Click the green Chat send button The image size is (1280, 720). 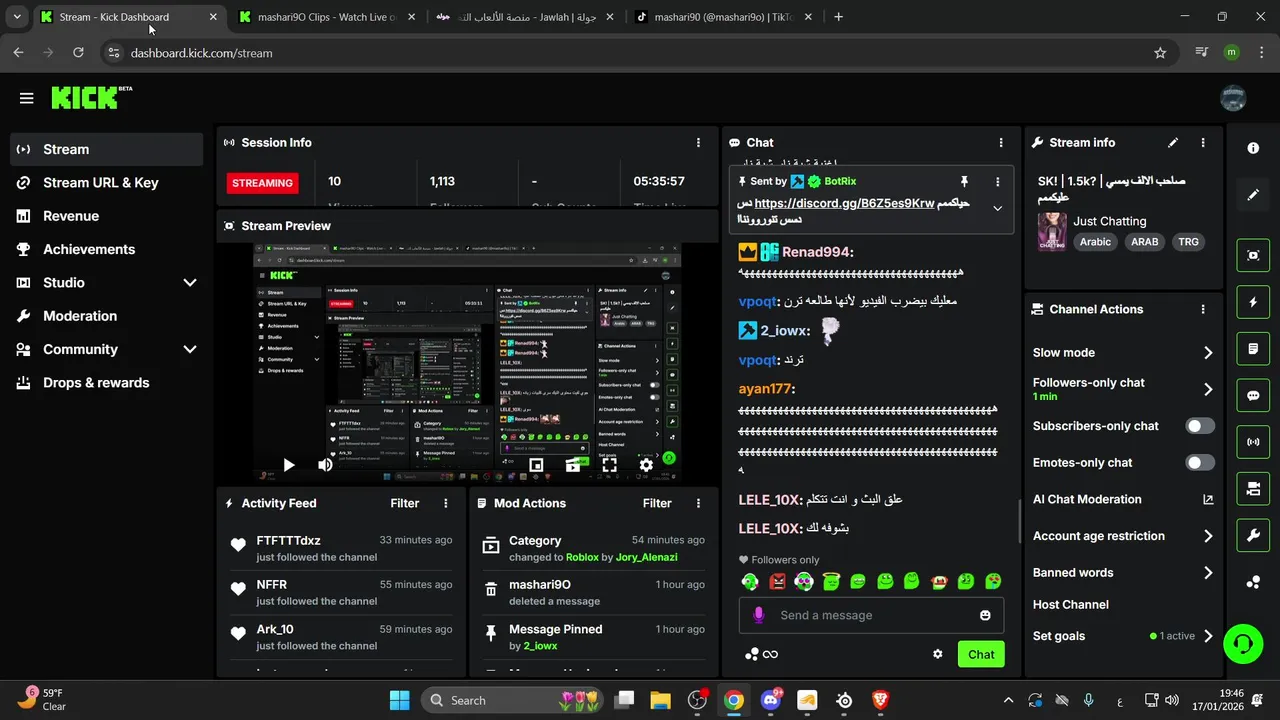click(x=981, y=654)
